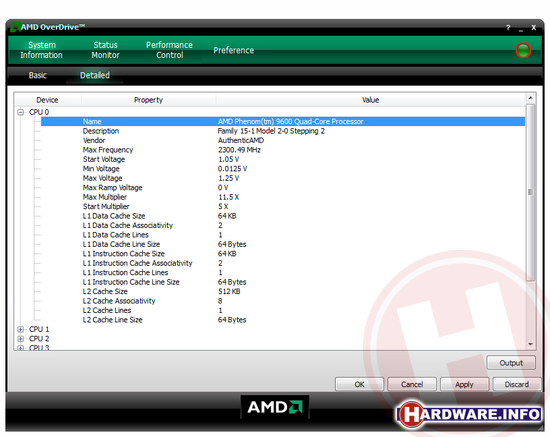Image resolution: width=550 pixels, height=437 pixels.
Task: Click the Value column header
Action: pyautogui.click(x=370, y=100)
